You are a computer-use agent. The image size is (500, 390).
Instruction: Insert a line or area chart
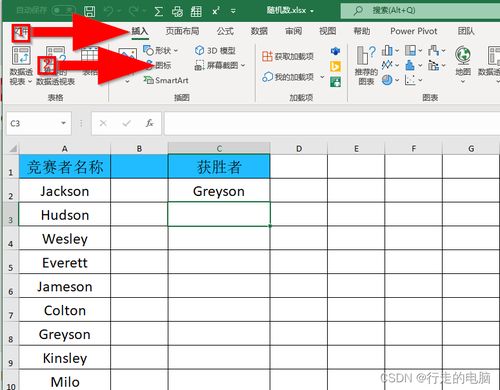387,65
